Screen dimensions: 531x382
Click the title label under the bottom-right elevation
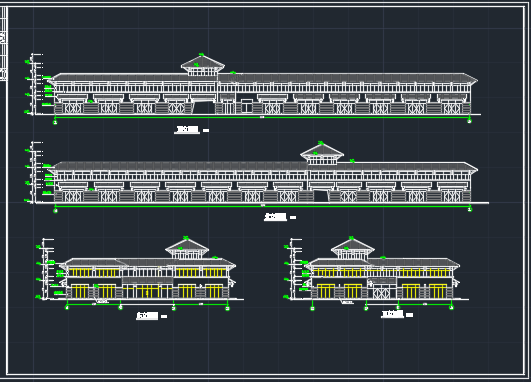[x=397, y=314]
